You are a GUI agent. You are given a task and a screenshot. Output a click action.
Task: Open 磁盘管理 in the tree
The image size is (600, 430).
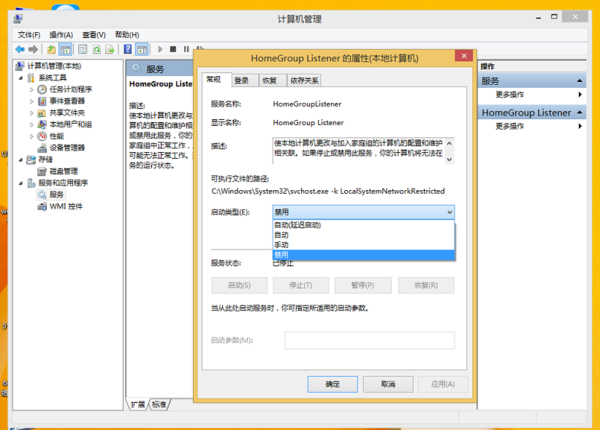click(64, 171)
